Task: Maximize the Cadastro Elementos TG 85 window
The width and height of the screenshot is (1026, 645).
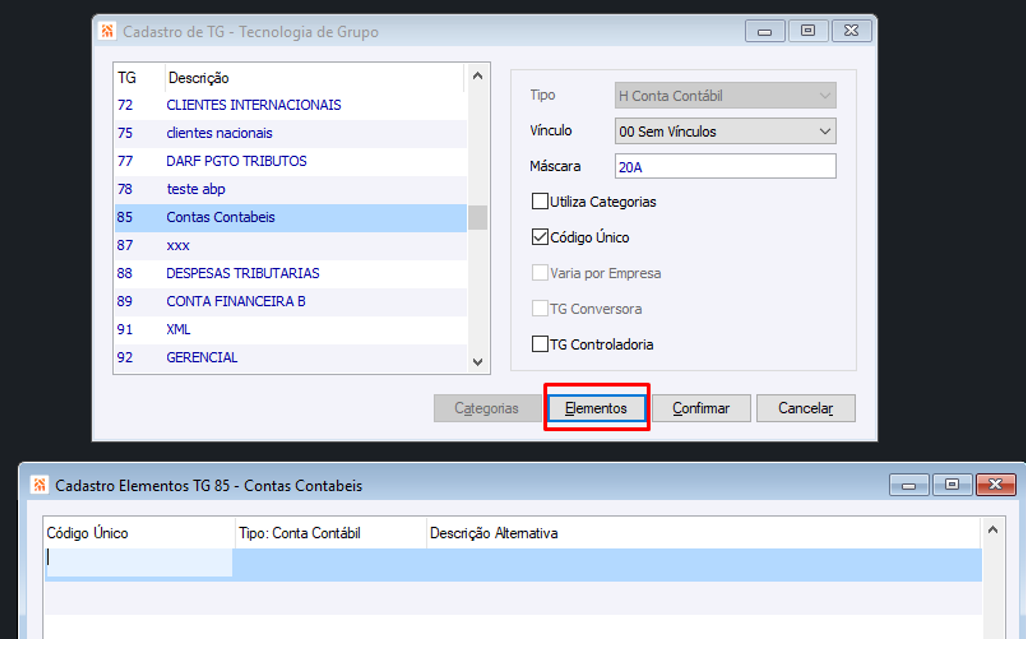Action: point(952,485)
